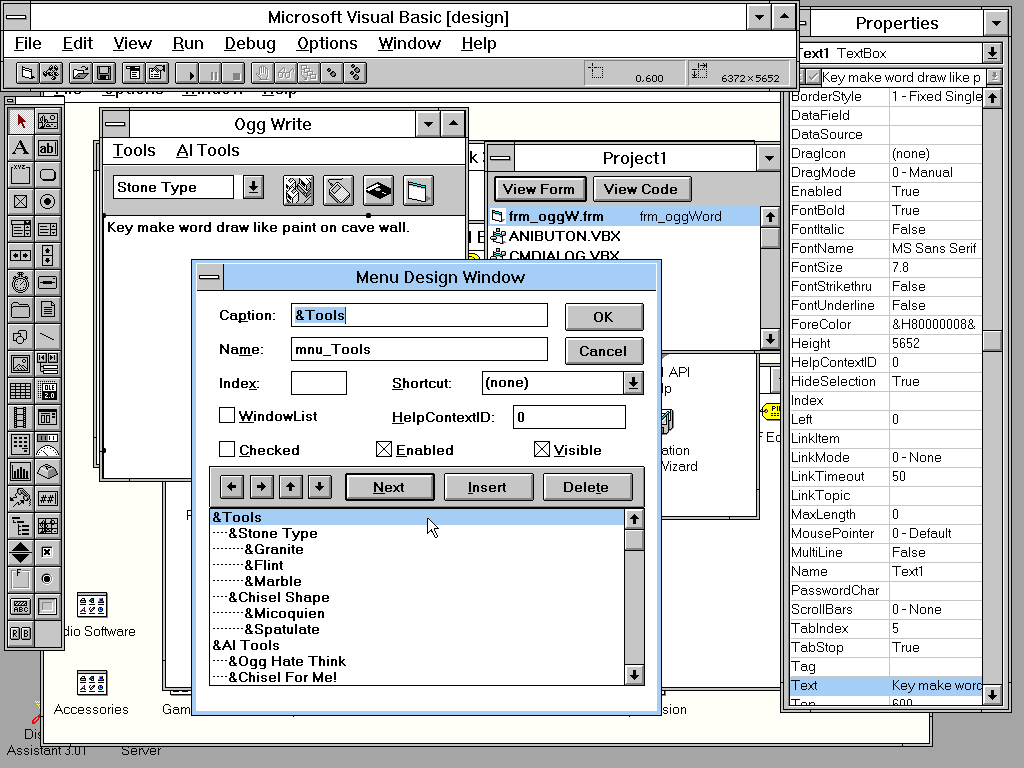Screen dimensions: 1024x768
Task: Select the TextBox tool
Action: [x=47, y=148]
